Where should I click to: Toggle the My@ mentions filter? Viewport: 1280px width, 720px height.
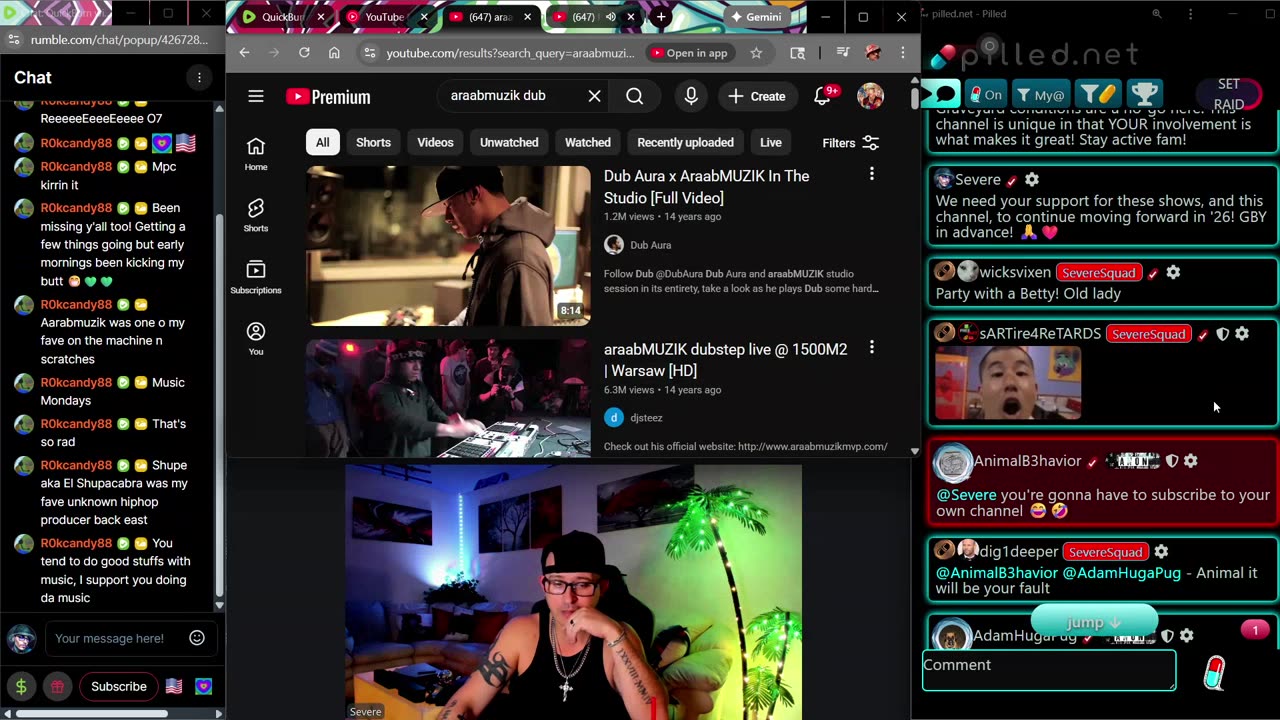pos(1040,94)
